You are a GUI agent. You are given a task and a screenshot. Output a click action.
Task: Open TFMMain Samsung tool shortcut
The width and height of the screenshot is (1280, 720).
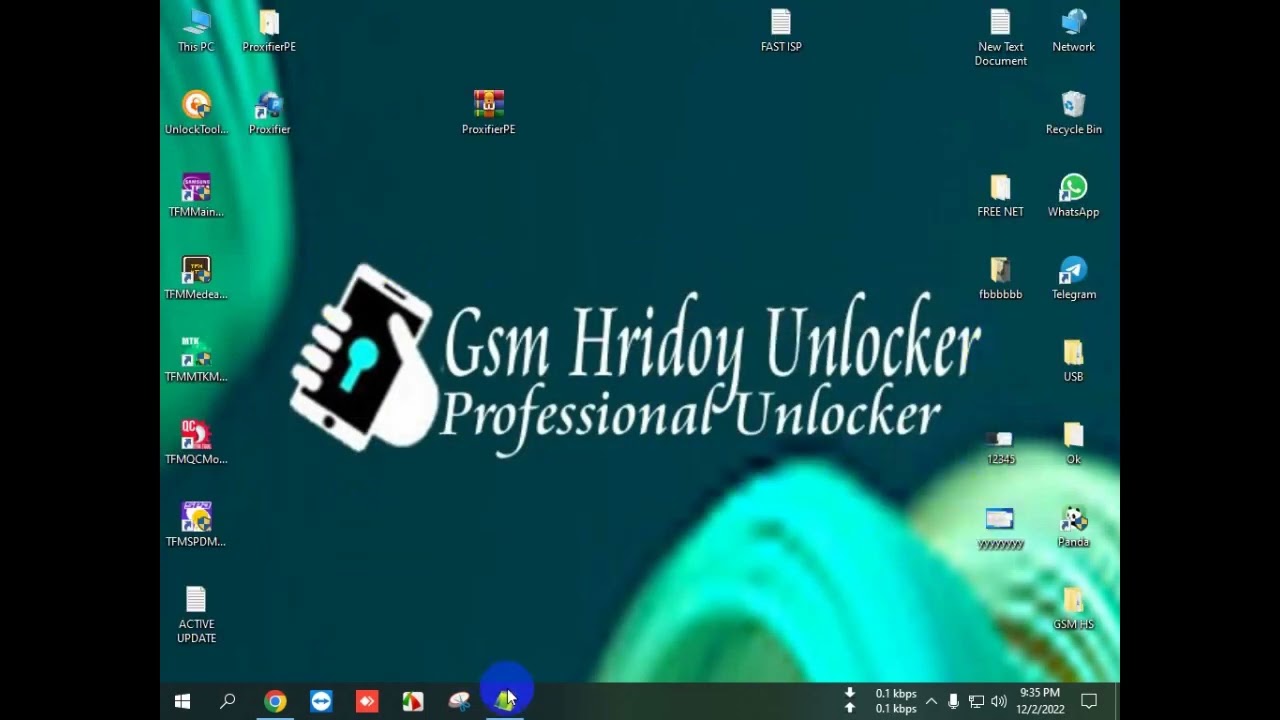click(x=196, y=195)
